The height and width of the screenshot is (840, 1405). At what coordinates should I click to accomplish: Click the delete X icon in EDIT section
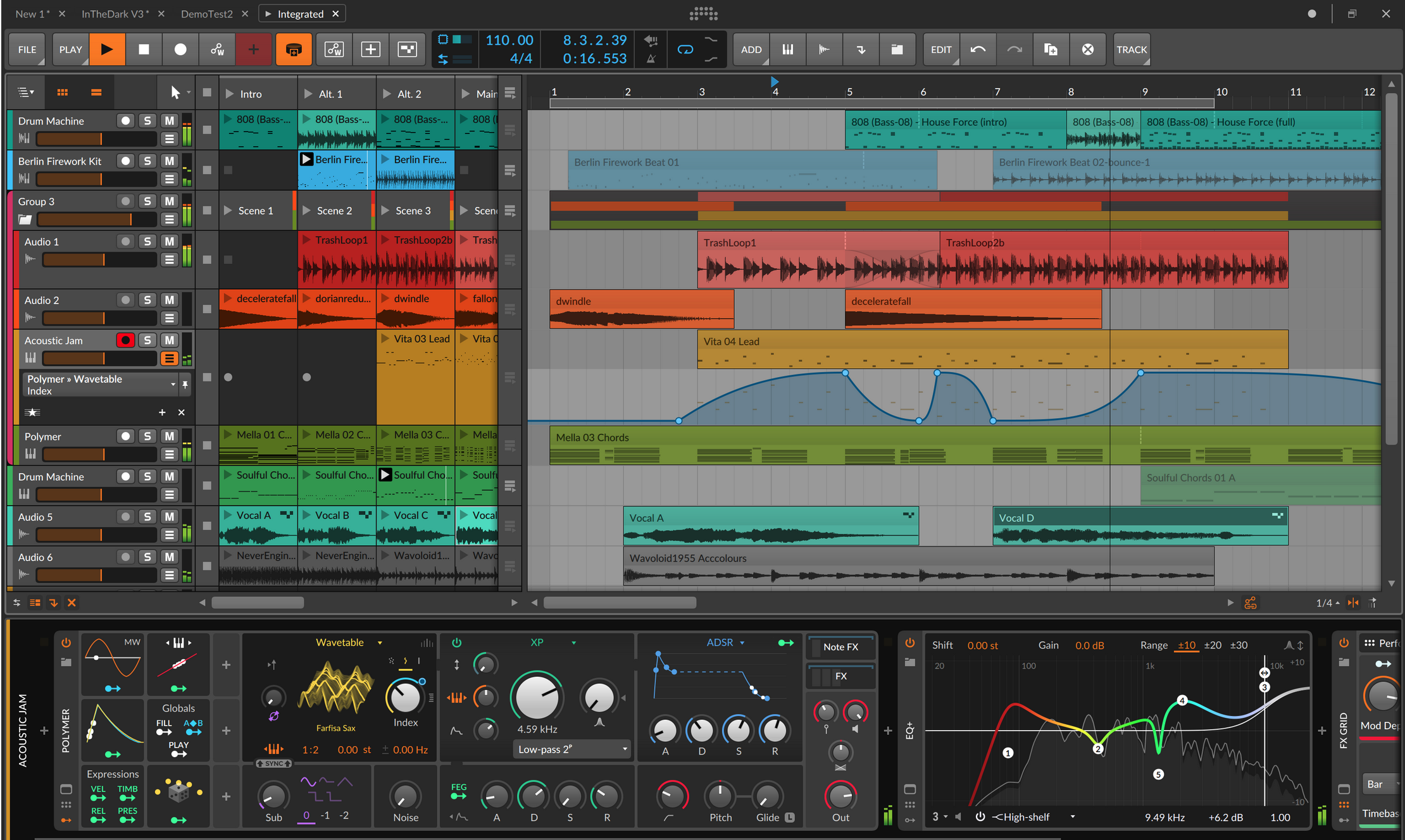click(x=1087, y=49)
